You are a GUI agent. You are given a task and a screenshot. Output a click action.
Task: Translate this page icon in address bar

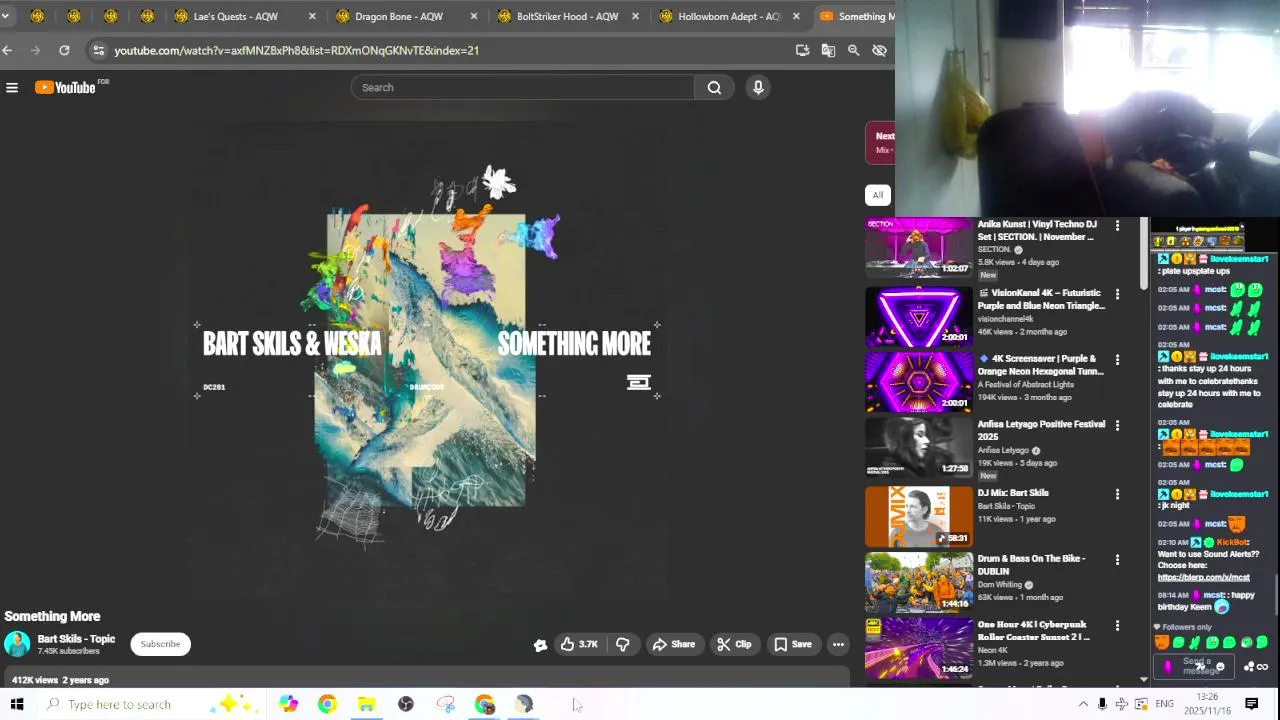click(x=828, y=50)
